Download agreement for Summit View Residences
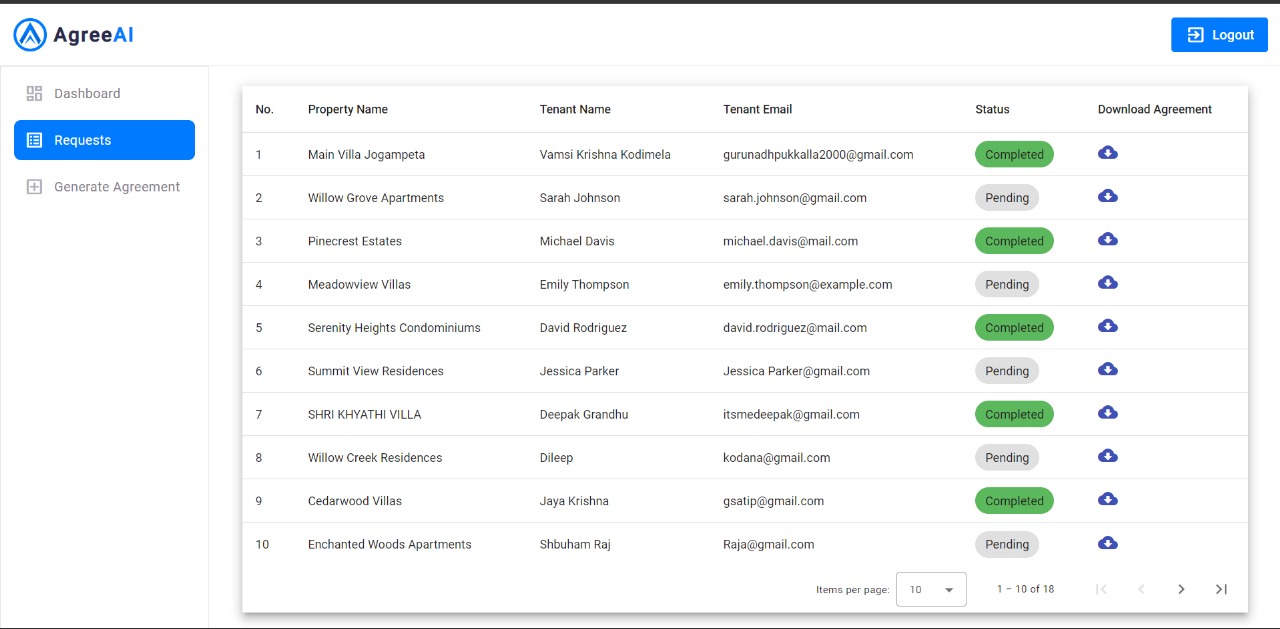 click(x=1108, y=369)
